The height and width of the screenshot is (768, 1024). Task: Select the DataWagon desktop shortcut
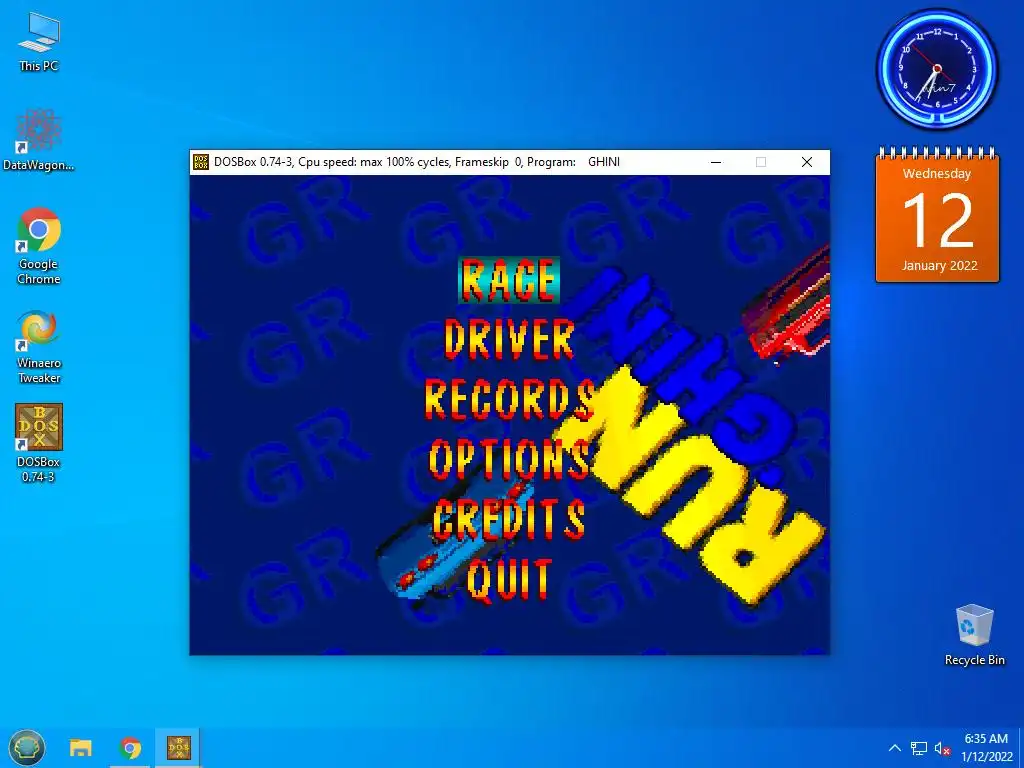39,140
